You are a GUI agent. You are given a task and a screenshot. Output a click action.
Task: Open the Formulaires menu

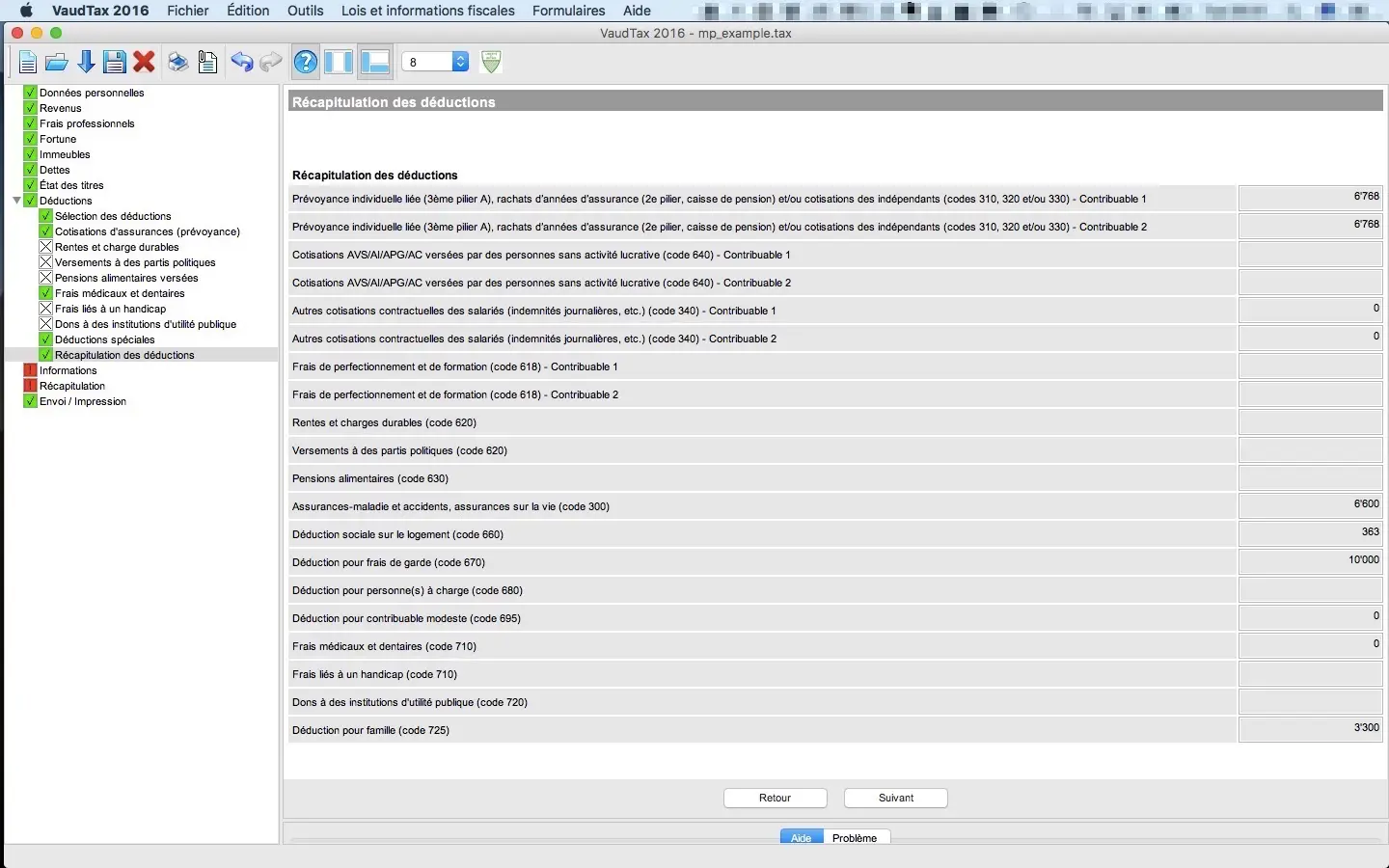pyautogui.click(x=568, y=11)
